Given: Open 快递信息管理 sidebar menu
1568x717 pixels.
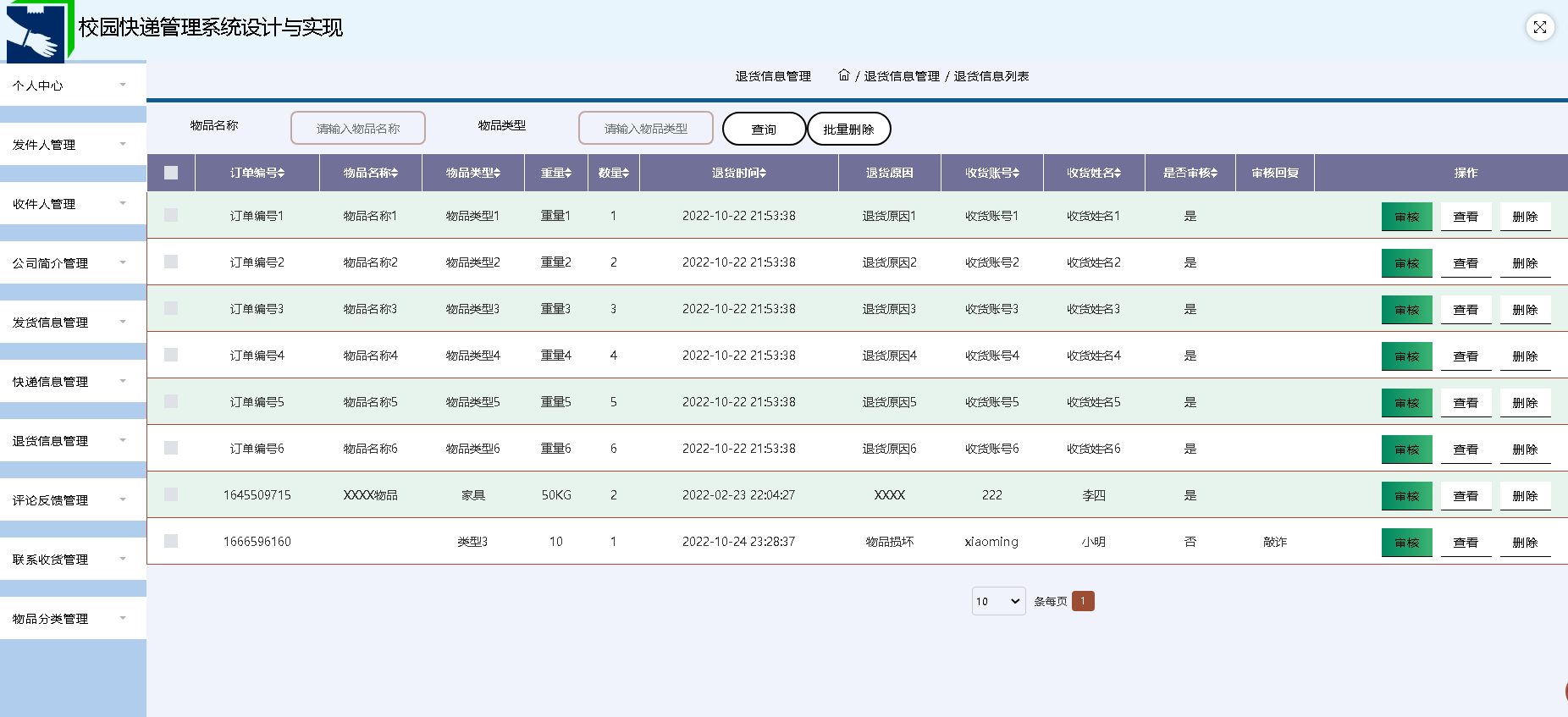Looking at the screenshot, I should tap(73, 381).
